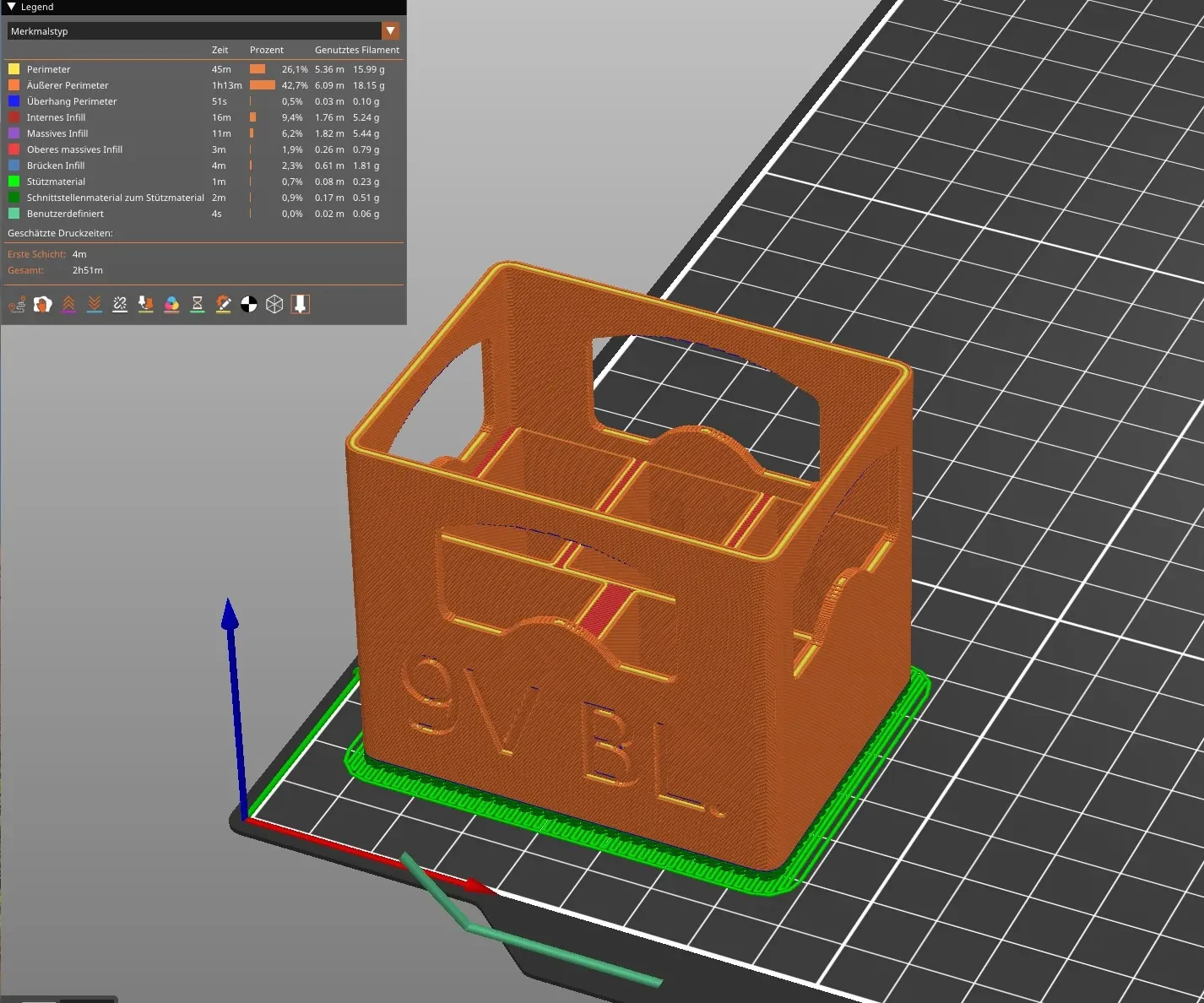This screenshot has height=1003, width=1204.
Task: Toggle custom G-code gear-pencil icon
Action: click(x=223, y=304)
